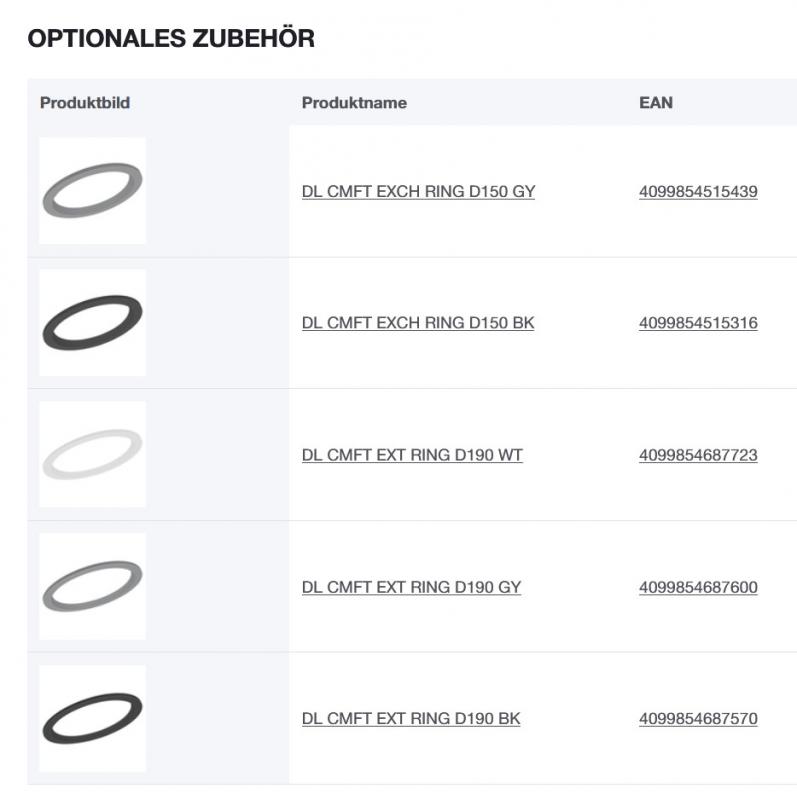Click the black D190 ring product image

click(91, 720)
